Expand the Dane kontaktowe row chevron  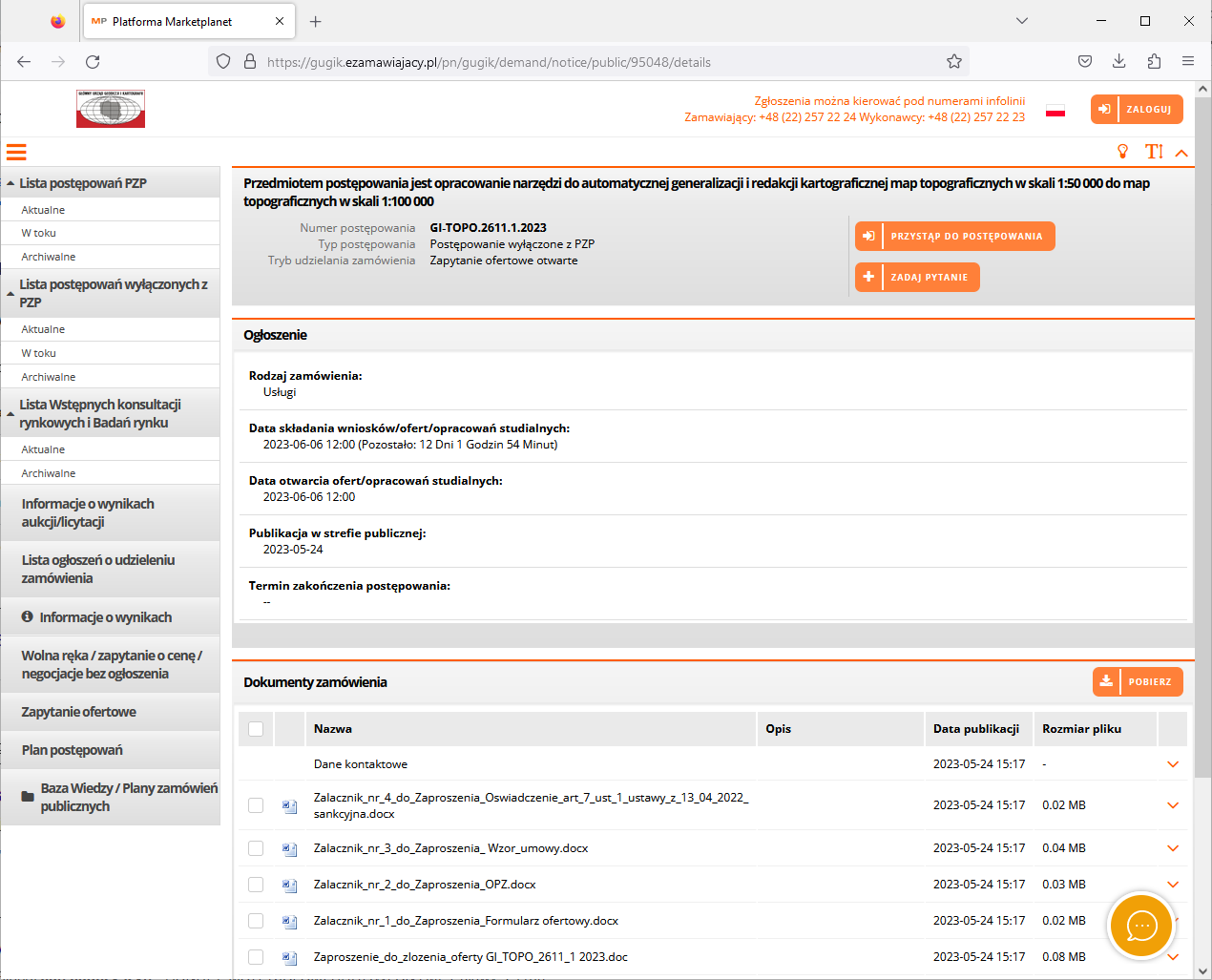point(1173,764)
